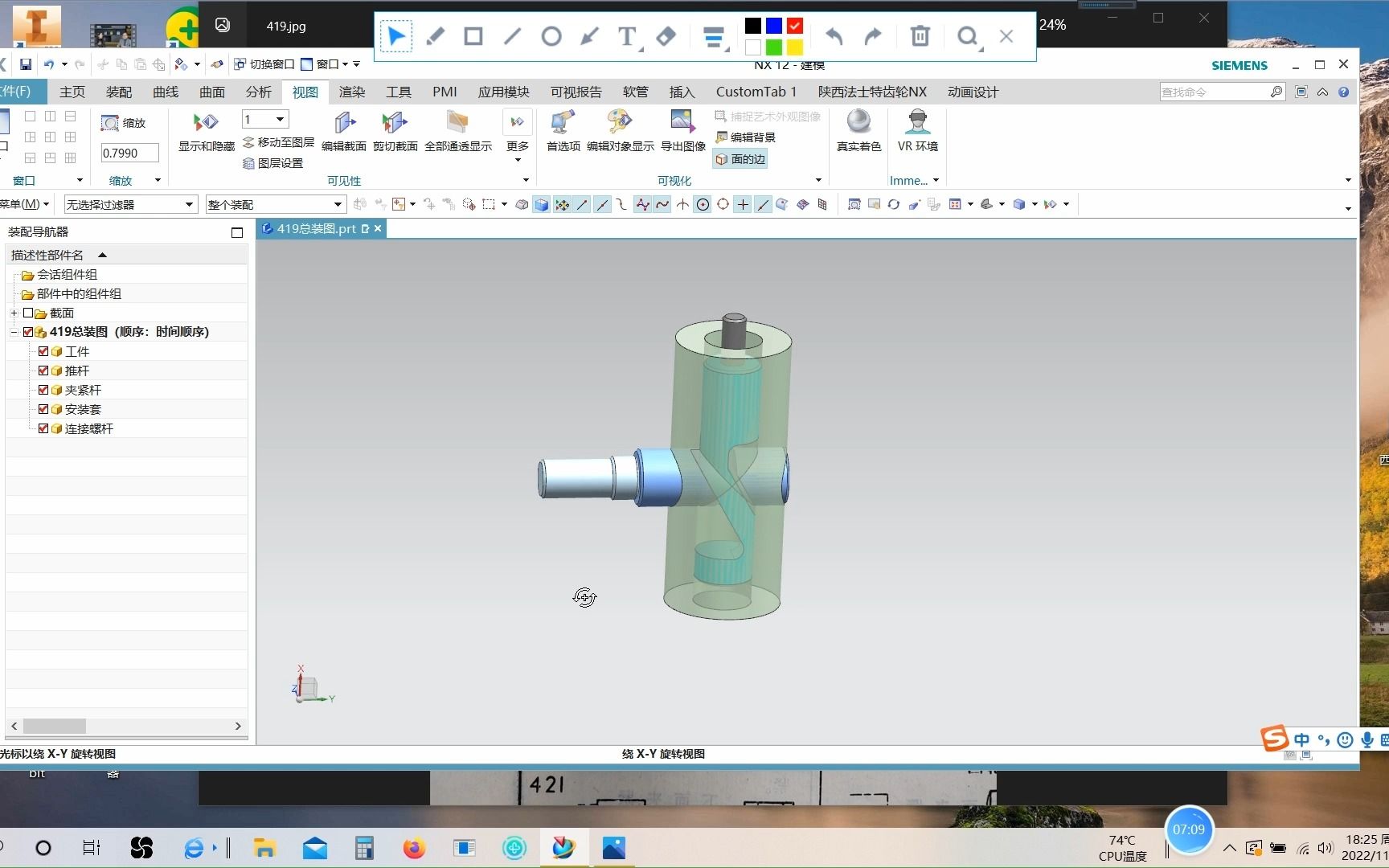Toggle checkbox for 工件 component
The image size is (1389, 868).
tap(43, 351)
